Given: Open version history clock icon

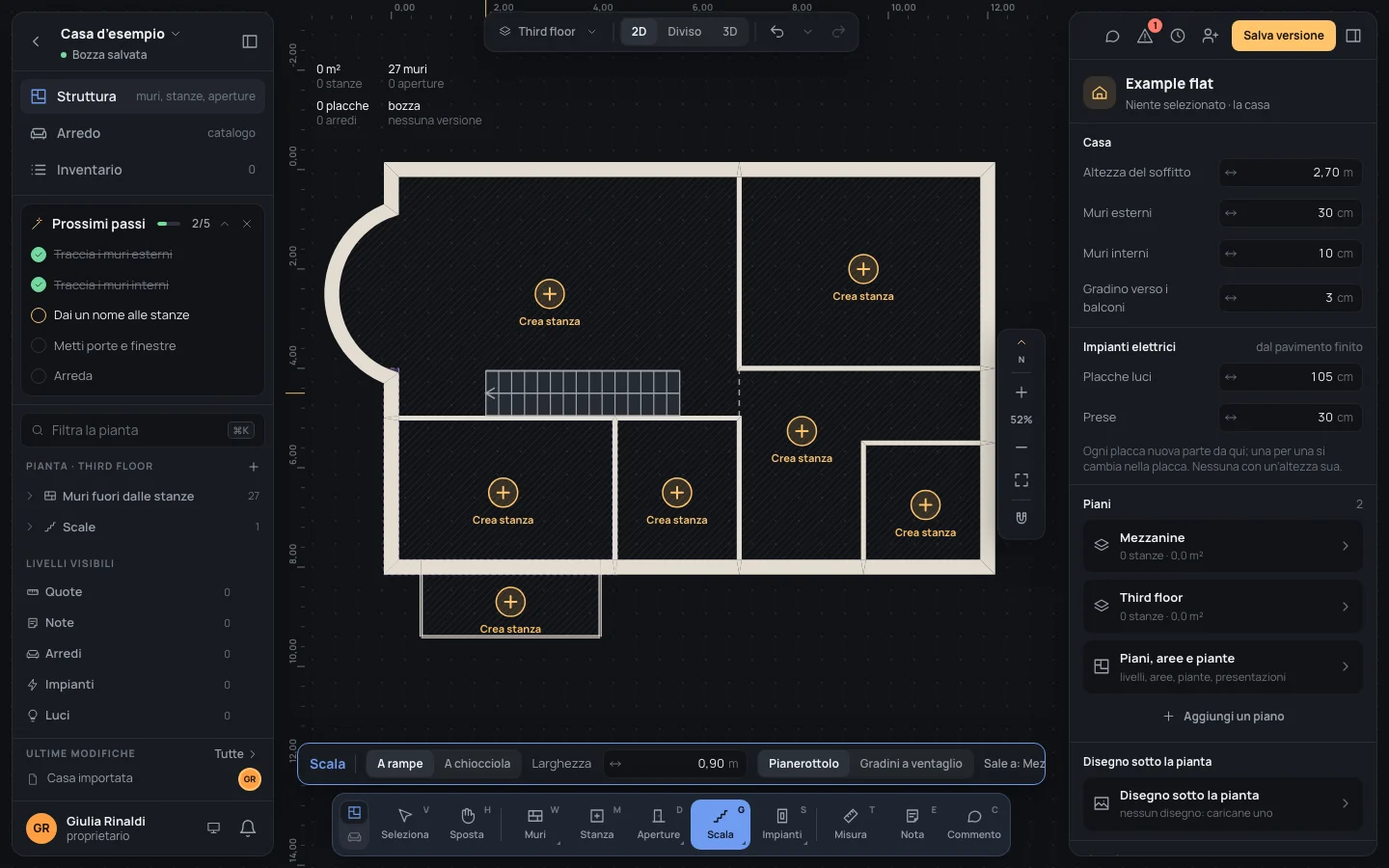Looking at the screenshot, I should pos(1178,36).
